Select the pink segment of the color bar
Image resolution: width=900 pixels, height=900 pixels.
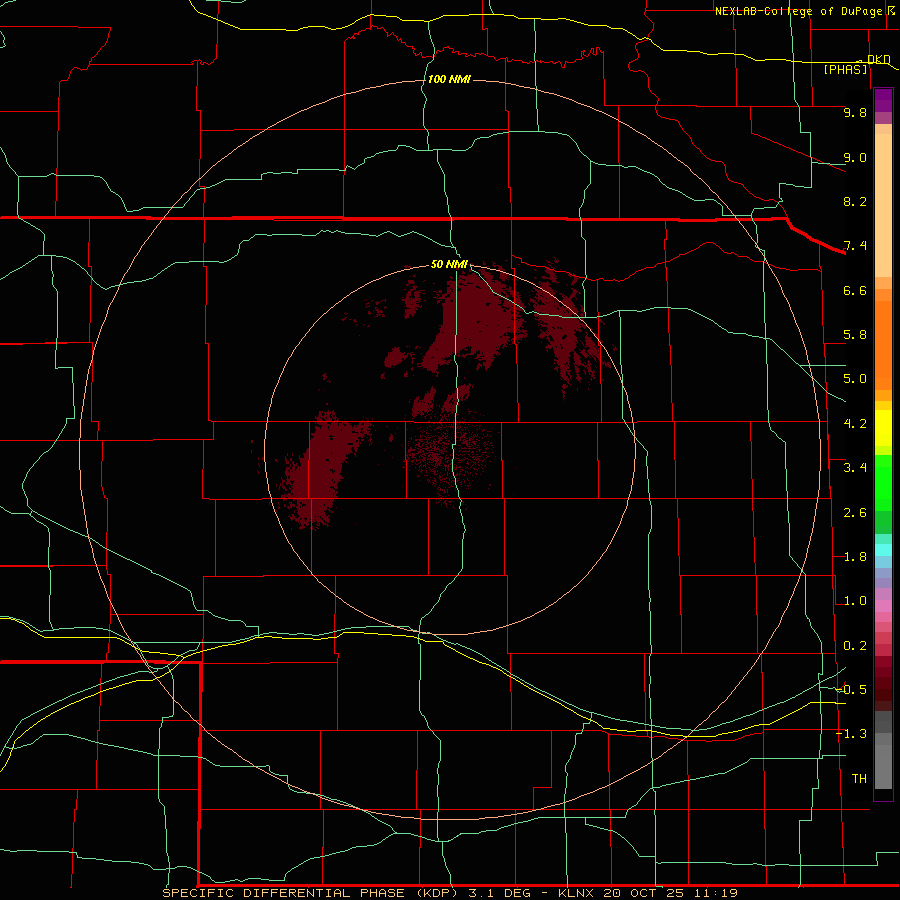click(x=883, y=606)
